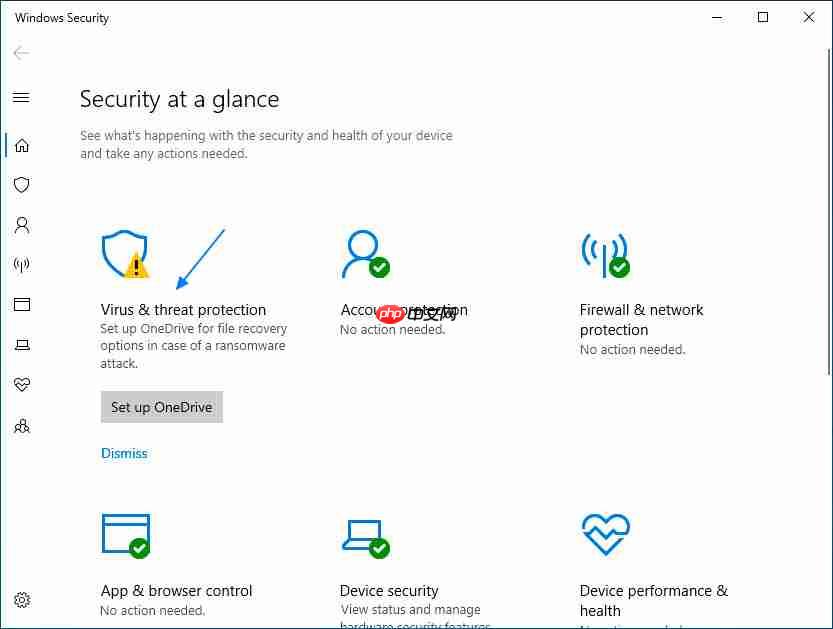Click the App & browser control sidebar icon
This screenshot has height=629, width=833.
click(x=22, y=304)
